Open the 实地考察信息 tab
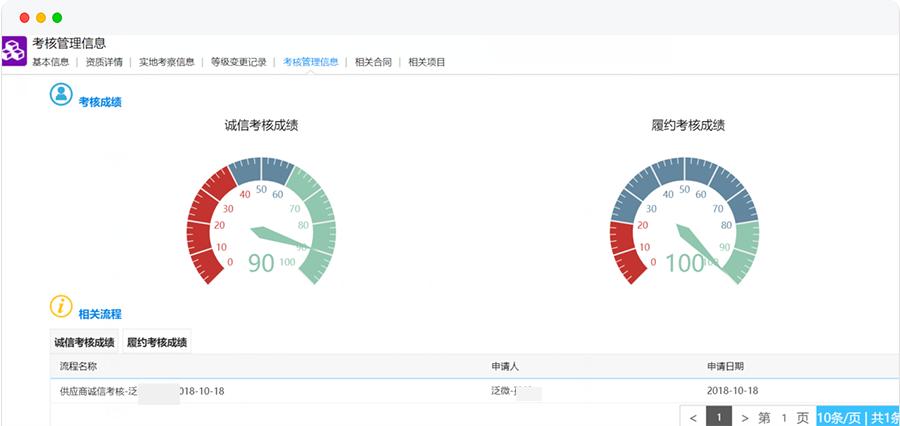 coord(166,62)
